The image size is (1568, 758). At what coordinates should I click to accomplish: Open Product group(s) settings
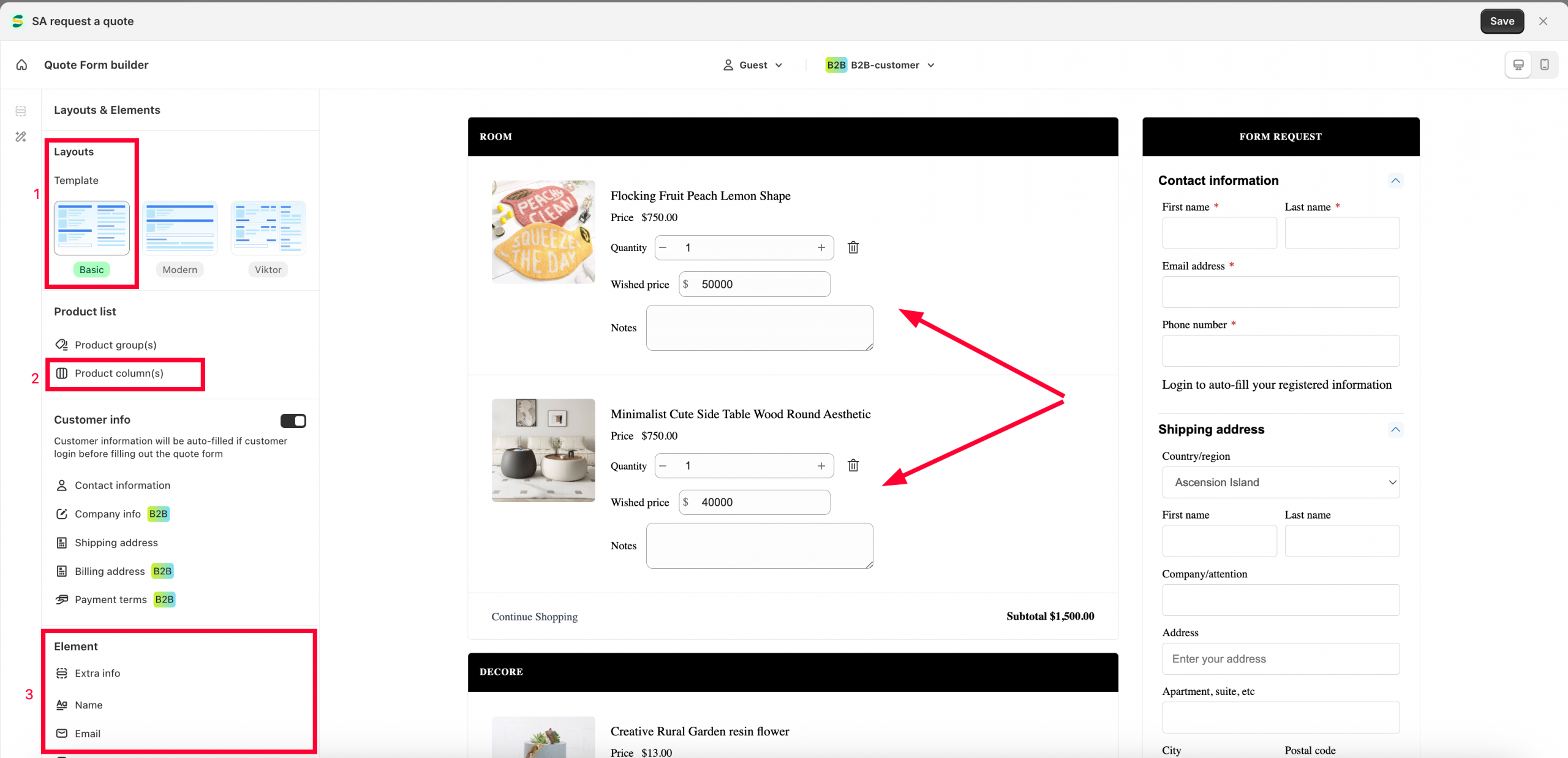tap(115, 345)
